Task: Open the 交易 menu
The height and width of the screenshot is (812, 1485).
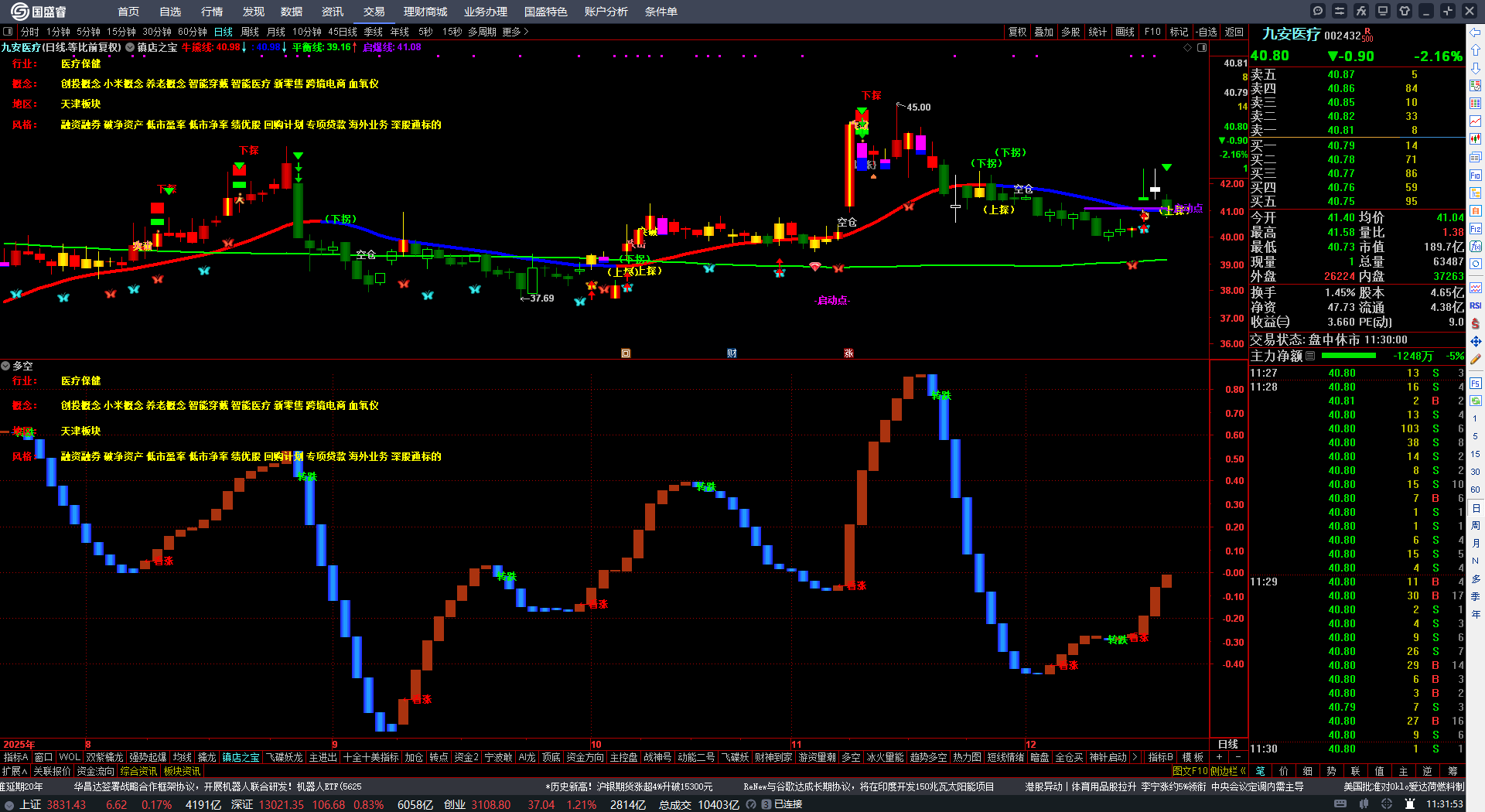Action: point(374,12)
